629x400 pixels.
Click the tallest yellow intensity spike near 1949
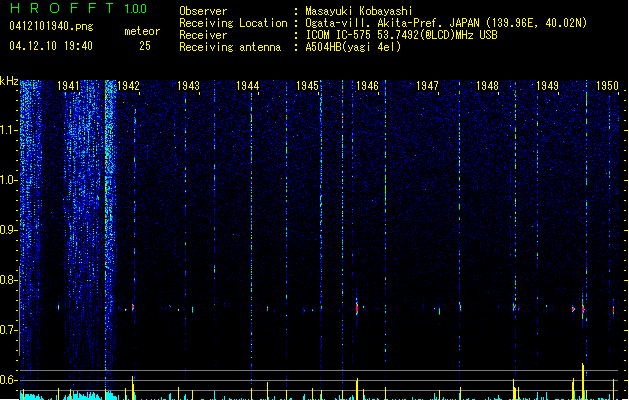point(583,381)
